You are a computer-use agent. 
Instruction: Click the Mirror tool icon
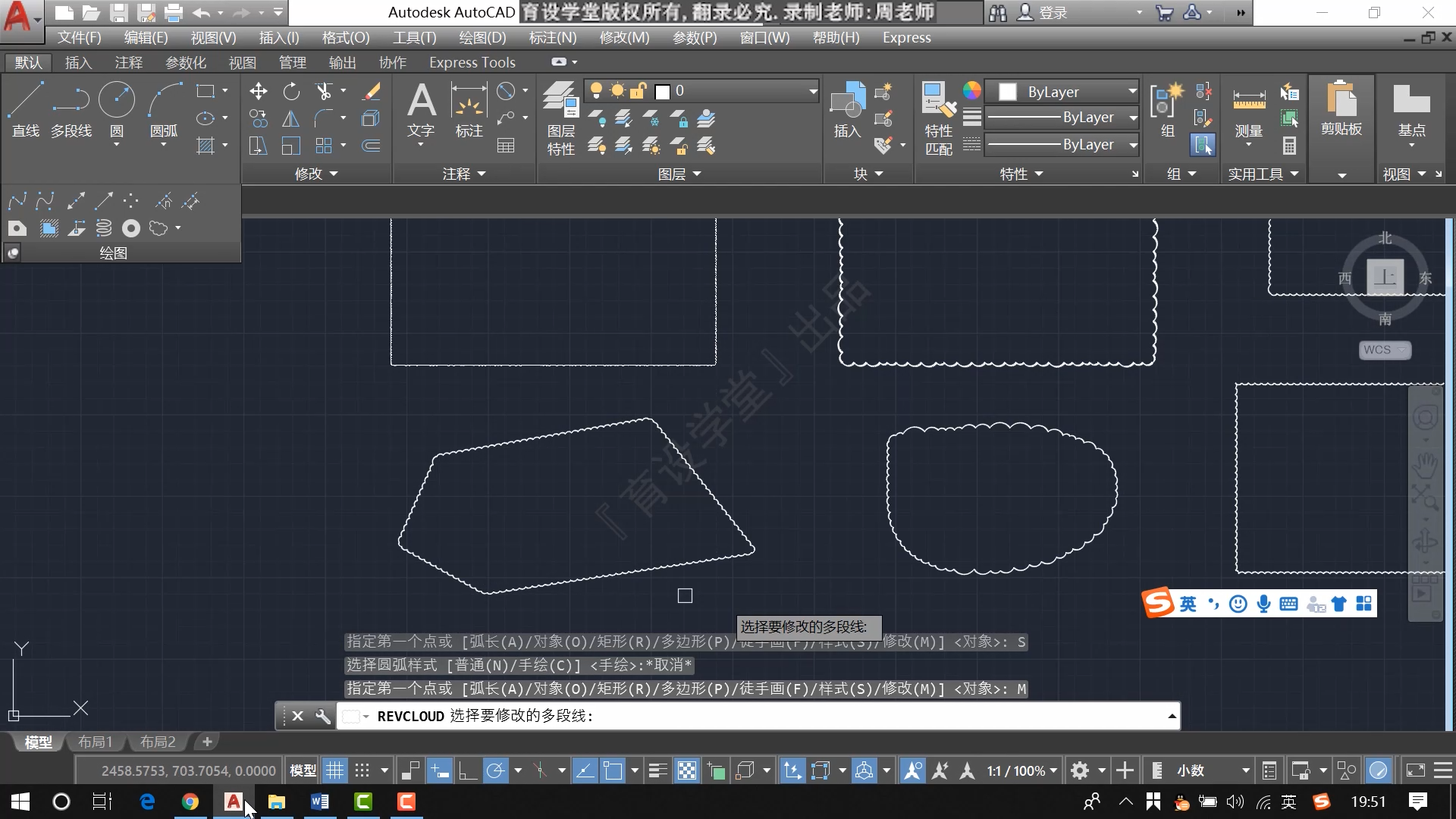(x=291, y=119)
